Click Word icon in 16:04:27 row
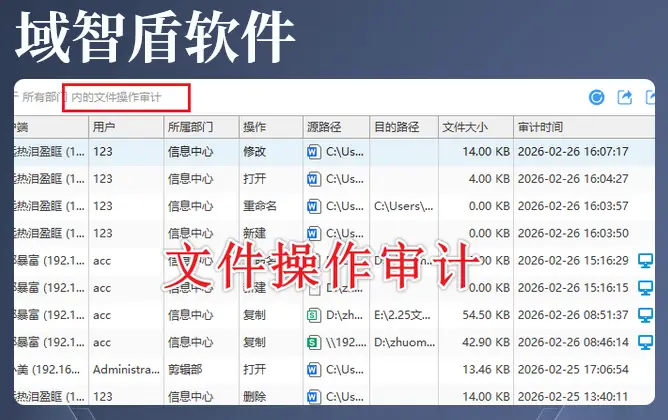The height and width of the screenshot is (420, 668). [314, 179]
